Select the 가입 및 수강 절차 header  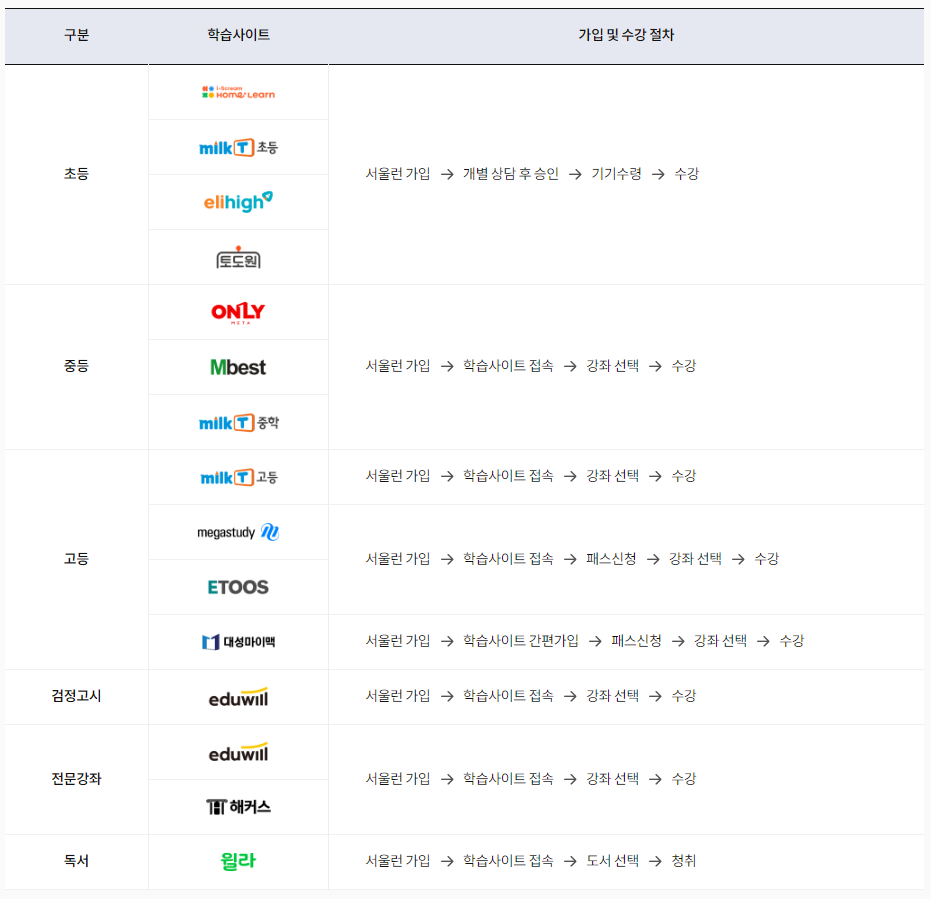tap(629, 36)
